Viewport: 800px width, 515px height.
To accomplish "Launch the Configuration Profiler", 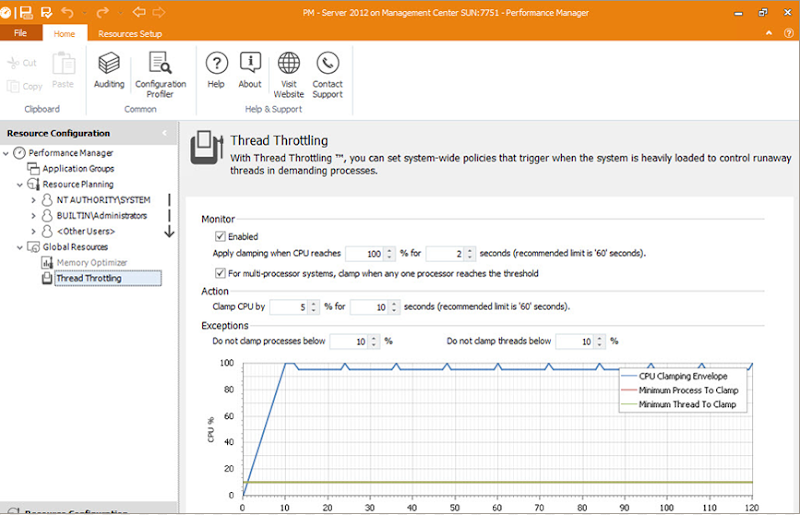I will 160,75.
